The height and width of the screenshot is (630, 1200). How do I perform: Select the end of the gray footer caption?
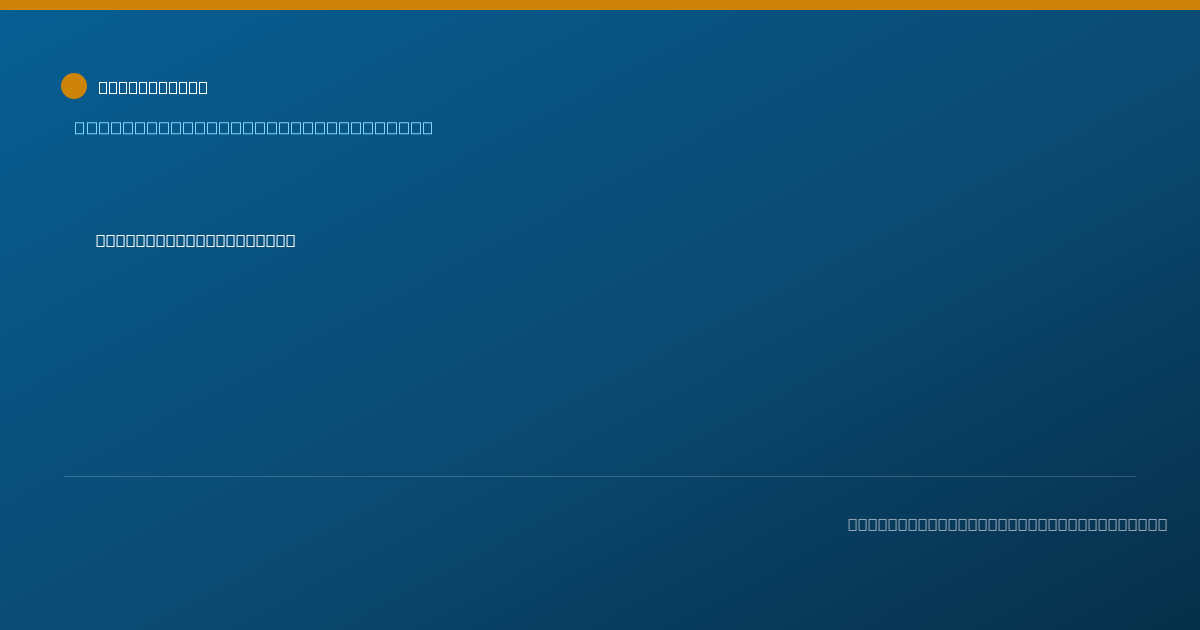click(1161, 524)
